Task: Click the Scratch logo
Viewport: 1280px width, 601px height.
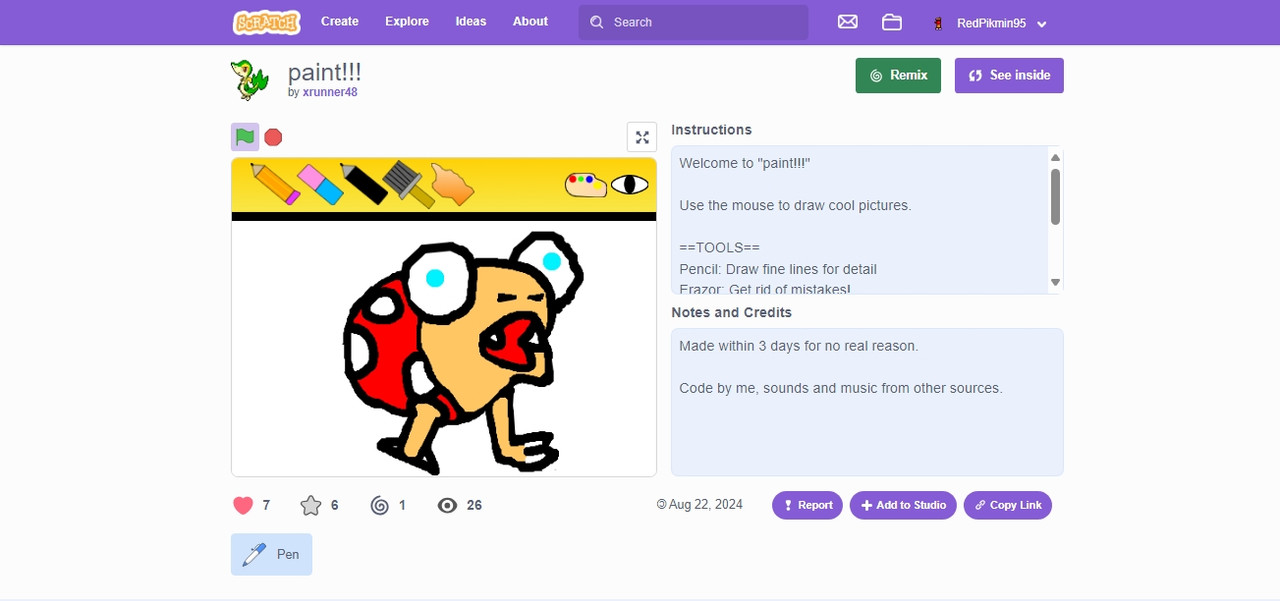Action: [266, 22]
